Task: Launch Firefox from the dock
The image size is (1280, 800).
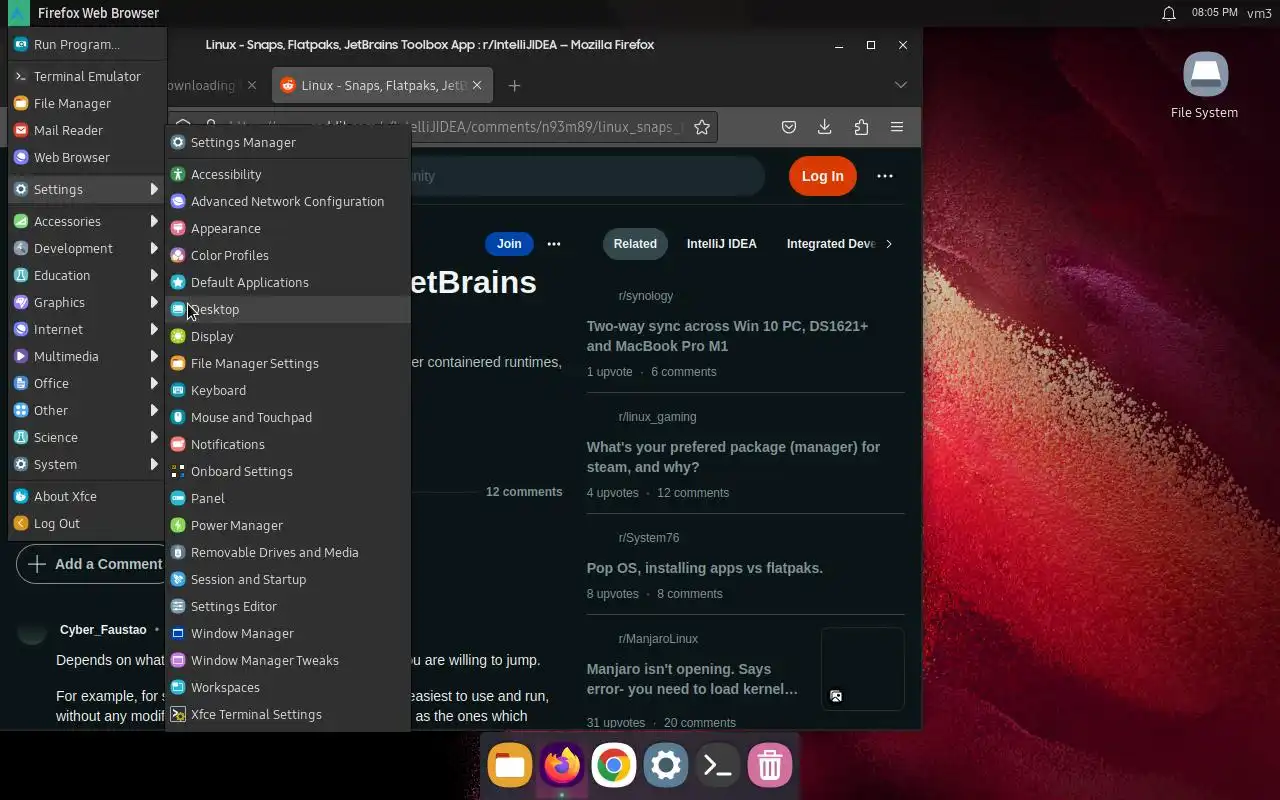Action: 562,766
